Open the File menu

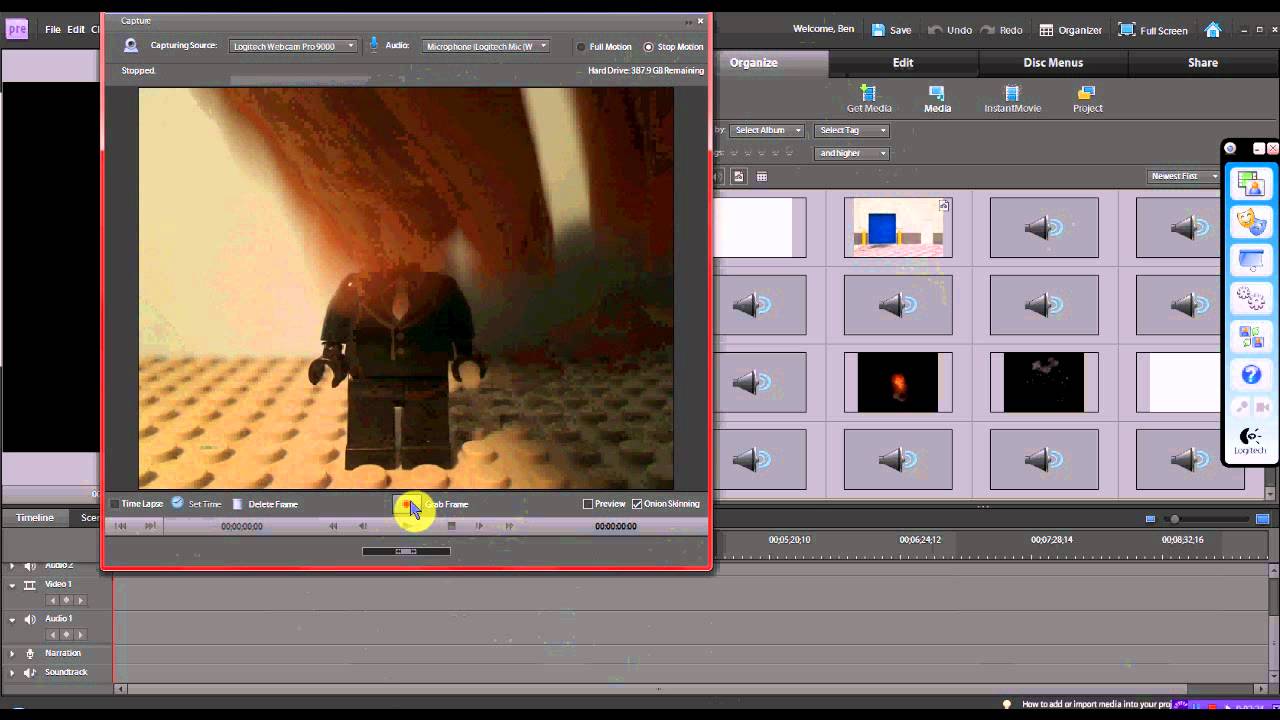click(x=53, y=30)
